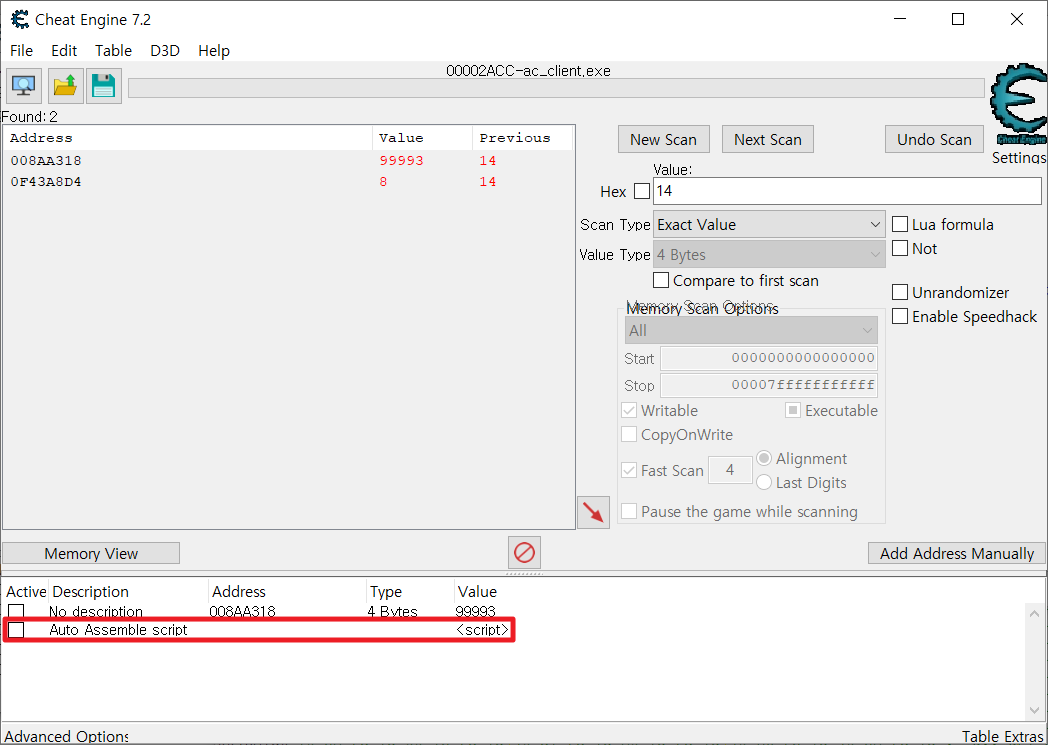The height and width of the screenshot is (745, 1048).
Task: Open Cheat Engine logo settings icon
Action: 1019,105
